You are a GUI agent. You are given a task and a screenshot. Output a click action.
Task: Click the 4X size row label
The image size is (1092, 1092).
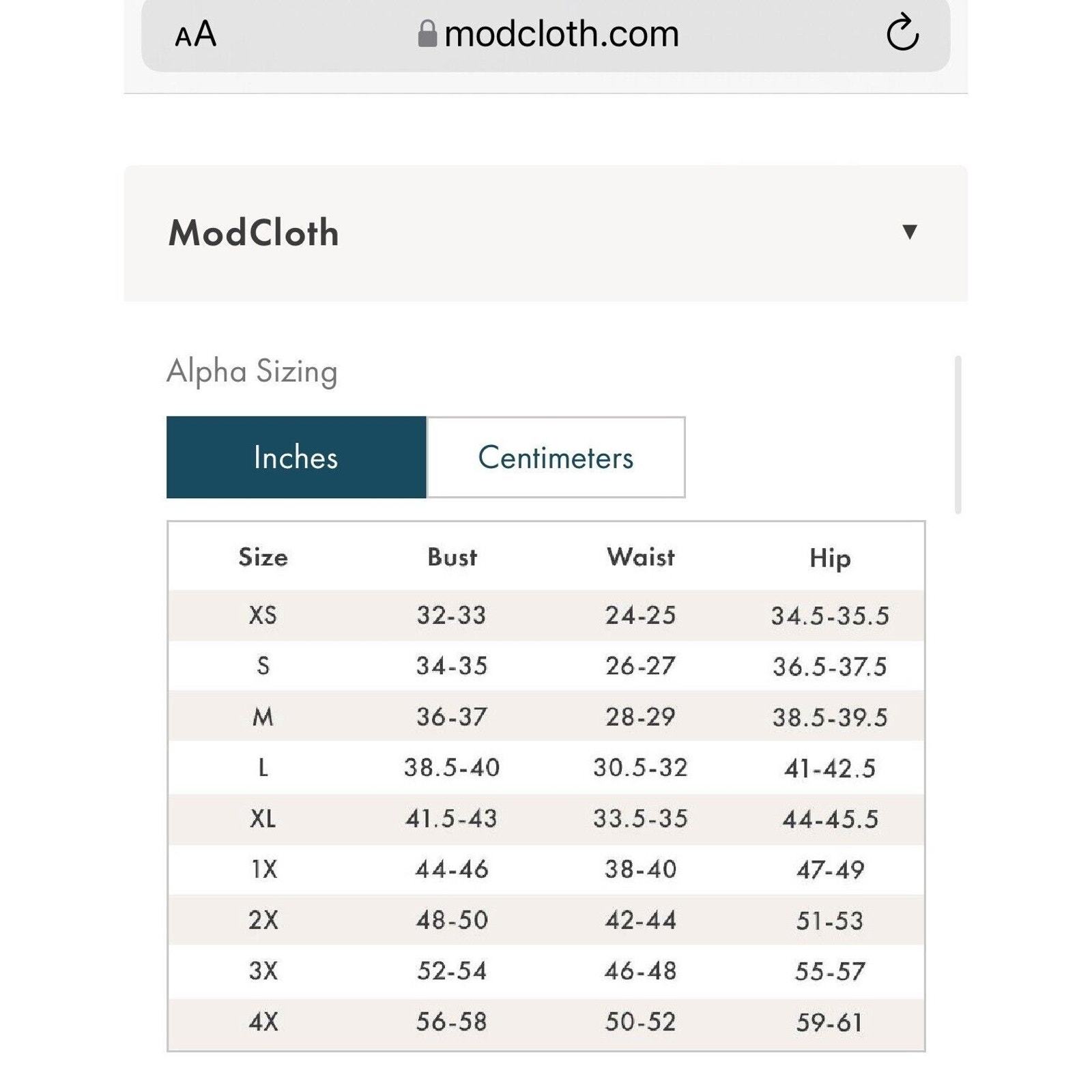263,1022
